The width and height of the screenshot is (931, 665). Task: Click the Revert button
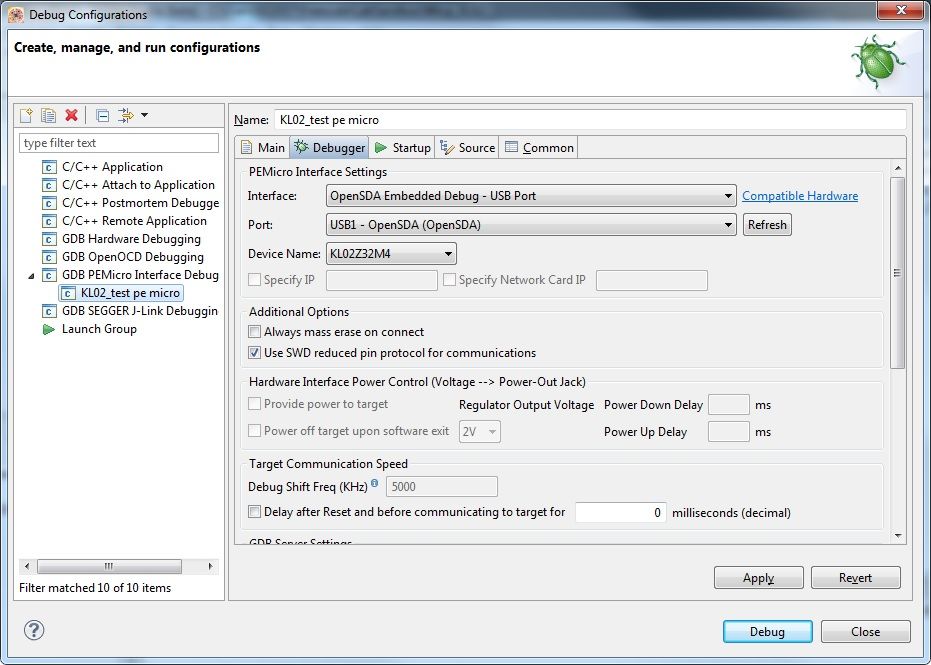pos(855,578)
